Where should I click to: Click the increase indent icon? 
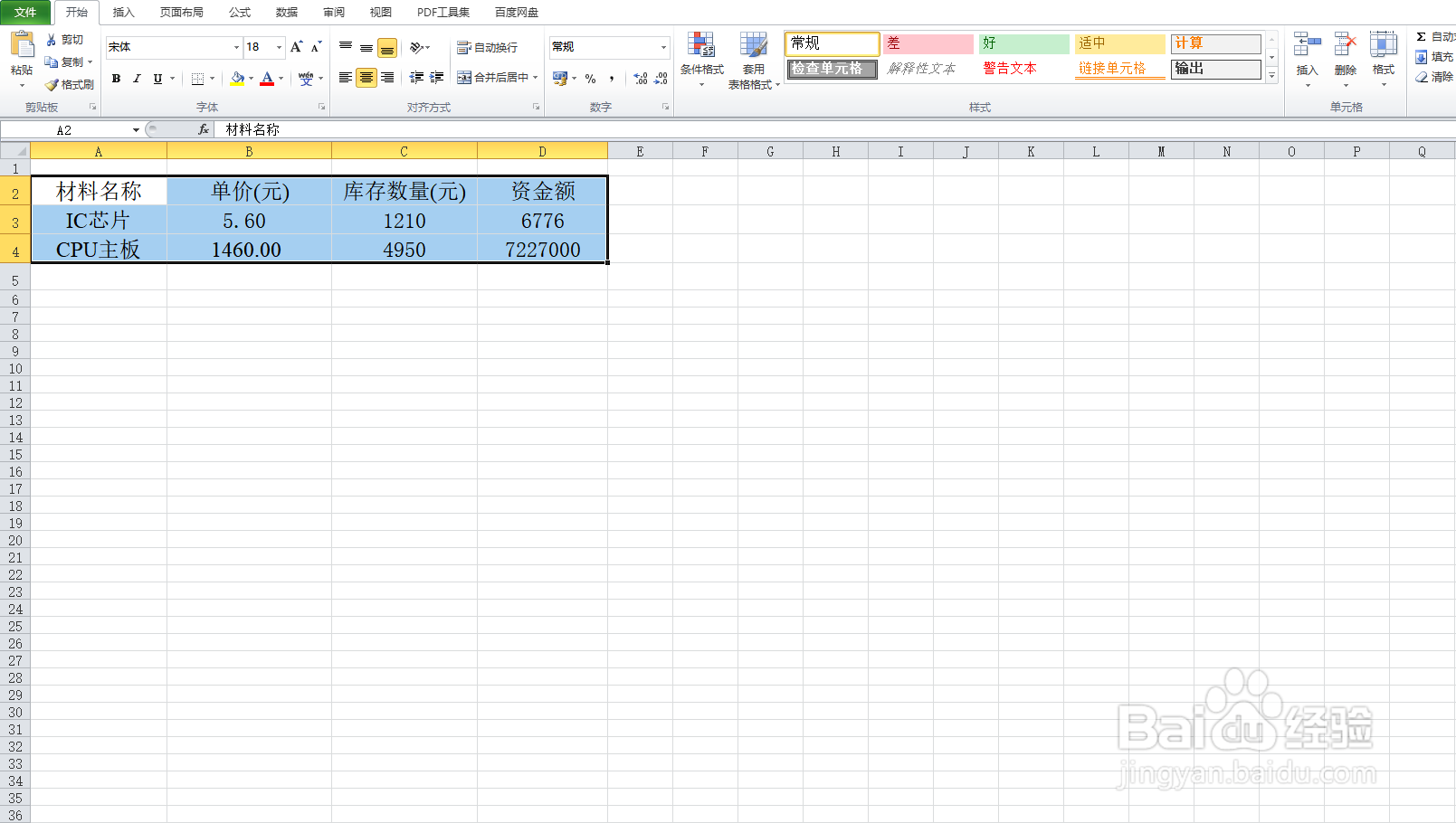(x=437, y=78)
